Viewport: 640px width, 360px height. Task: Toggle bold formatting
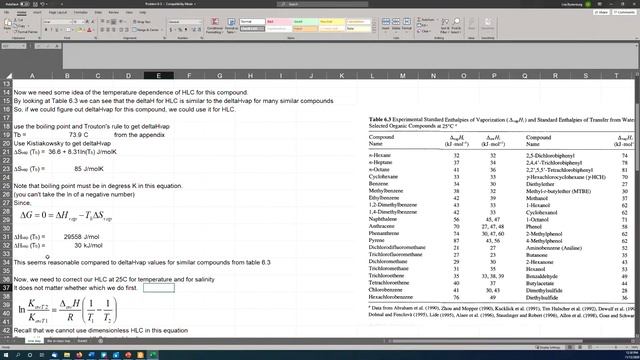pyautogui.click(x=46, y=30)
